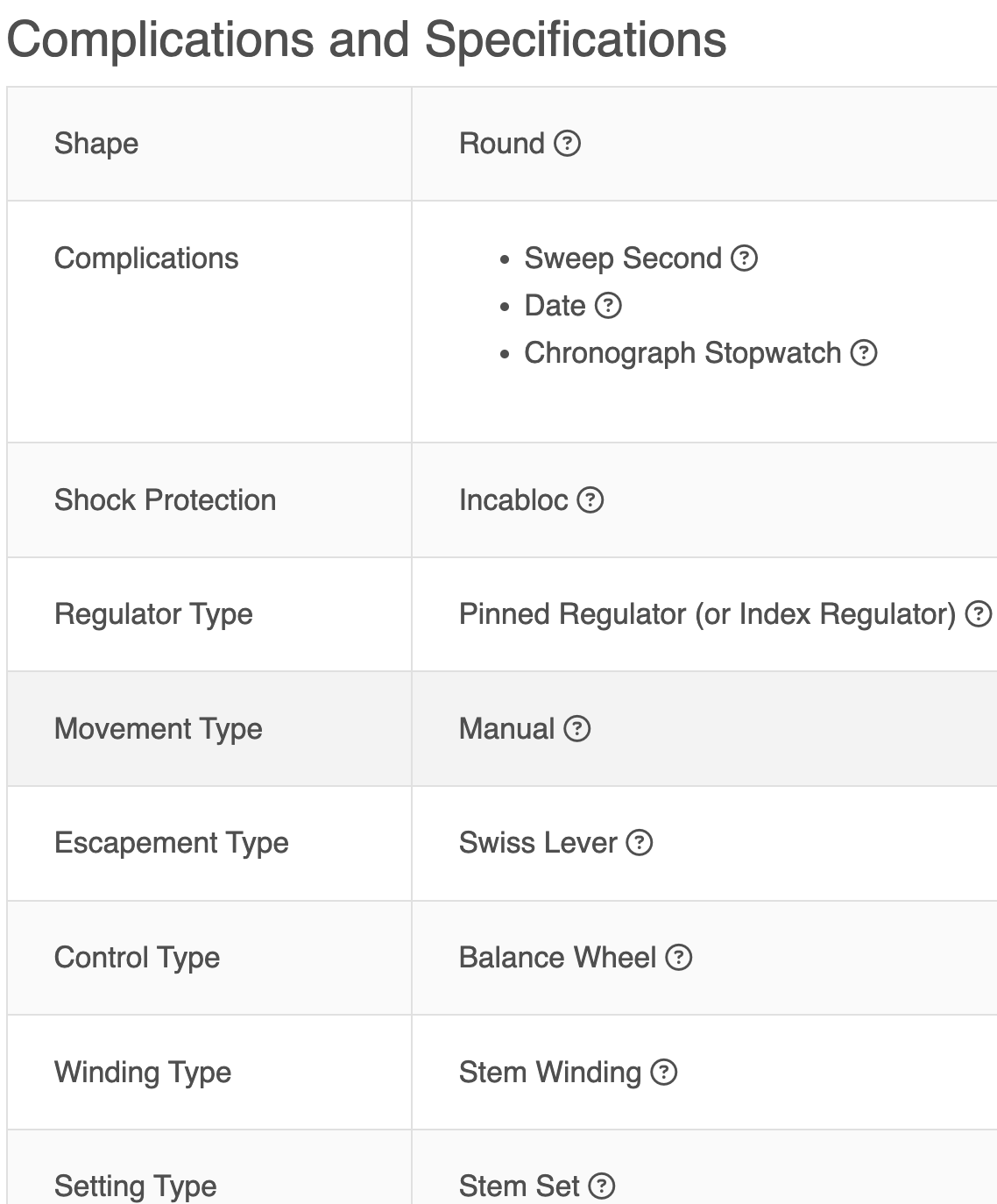Screen dimensions: 997x1204
Task: Click the Complications and Specifications heading
Action: pyautogui.click(x=366, y=39)
